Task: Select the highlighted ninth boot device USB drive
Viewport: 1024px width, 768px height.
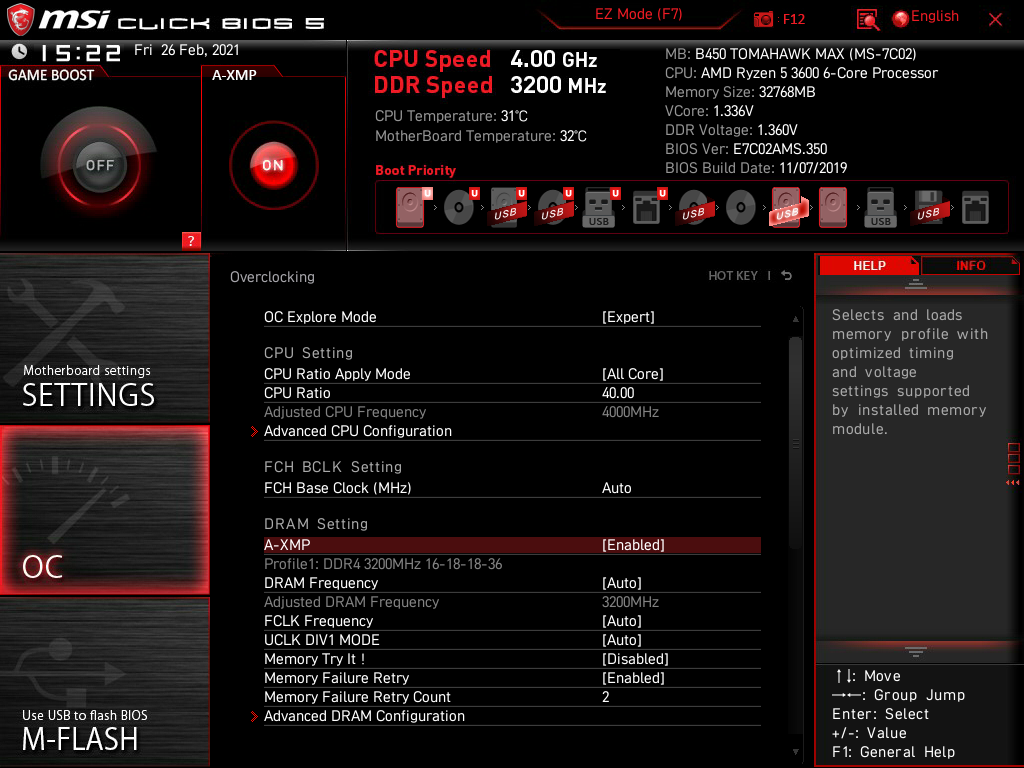Action: point(787,208)
